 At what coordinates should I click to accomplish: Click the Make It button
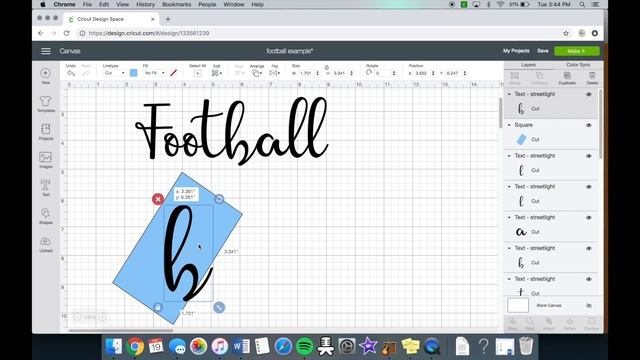coord(576,51)
